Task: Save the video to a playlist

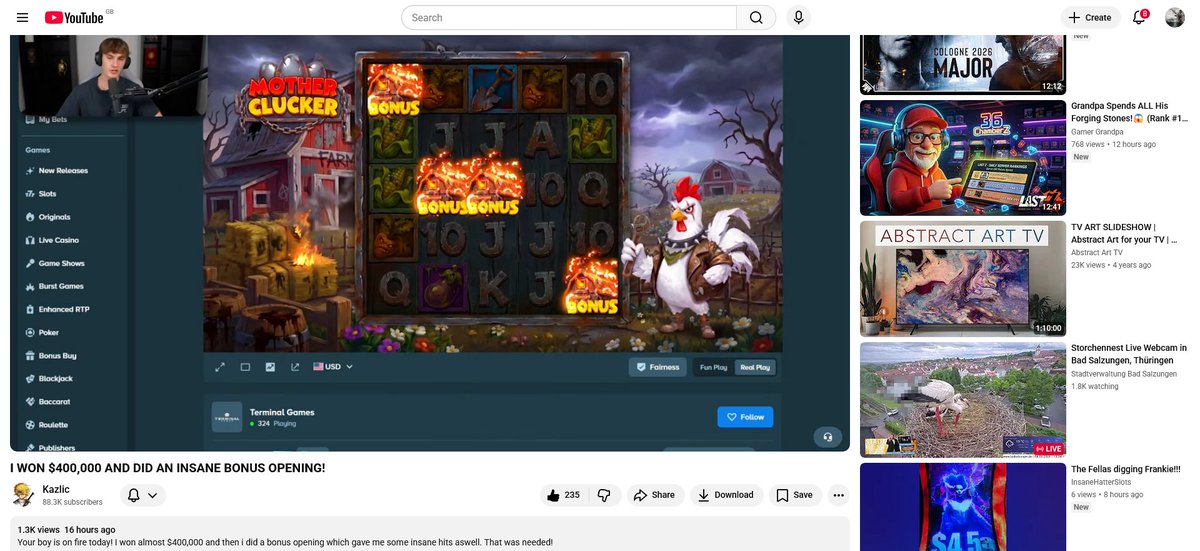Action: click(x=795, y=495)
